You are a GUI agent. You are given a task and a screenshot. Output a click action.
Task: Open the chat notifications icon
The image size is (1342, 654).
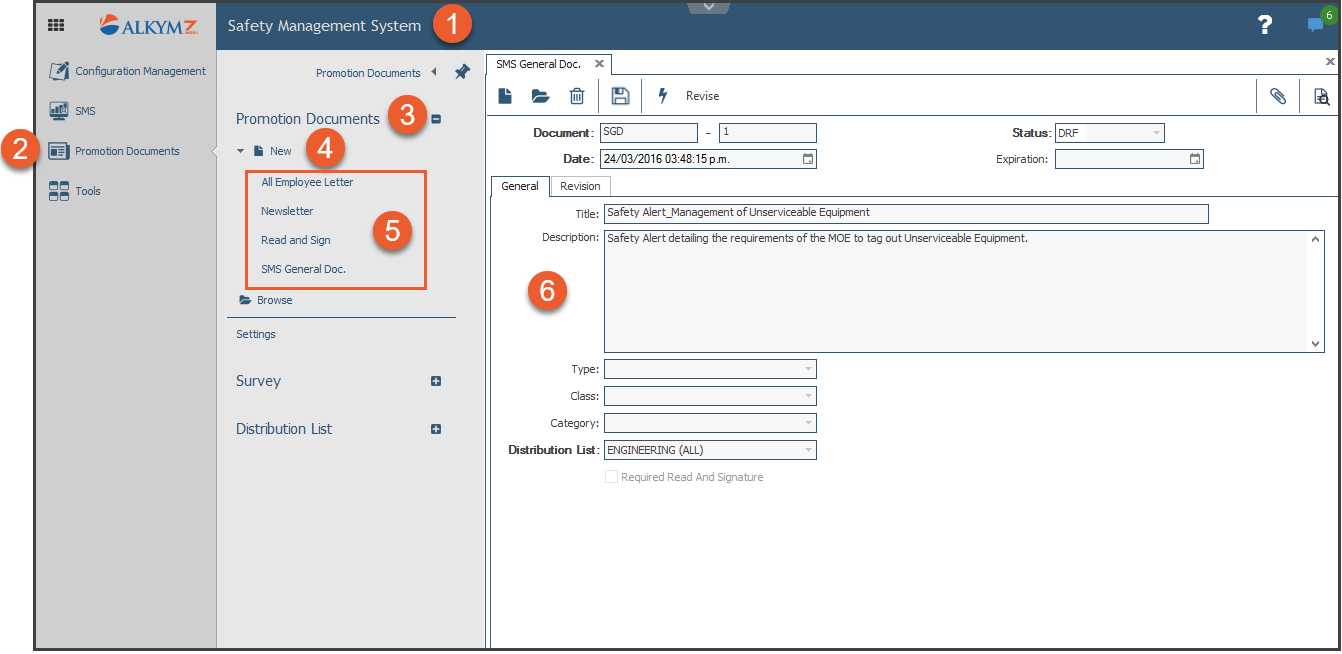[1316, 26]
